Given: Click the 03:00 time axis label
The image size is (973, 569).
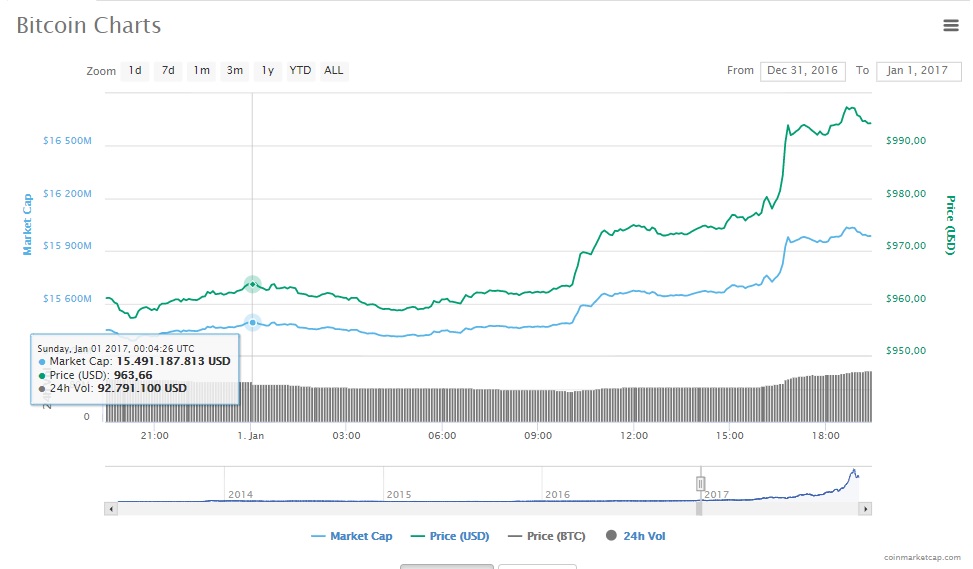Looking at the screenshot, I should point(346,436).
